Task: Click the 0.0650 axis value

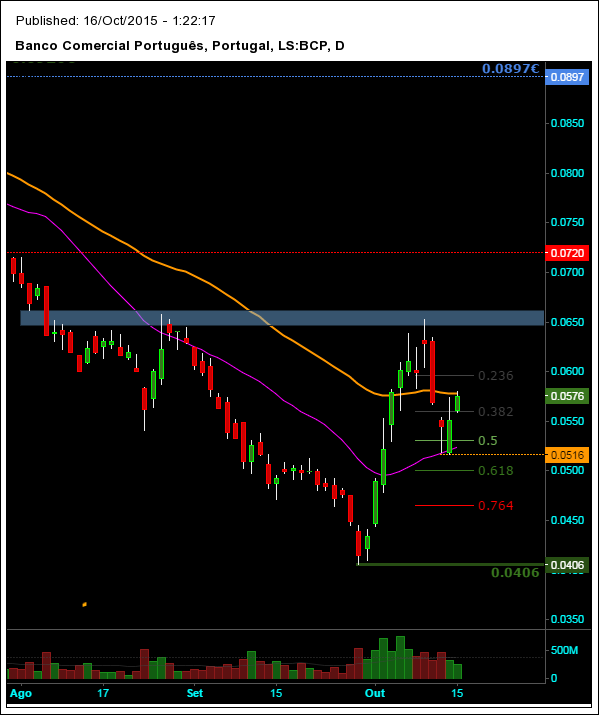Action: click(567, 322)
